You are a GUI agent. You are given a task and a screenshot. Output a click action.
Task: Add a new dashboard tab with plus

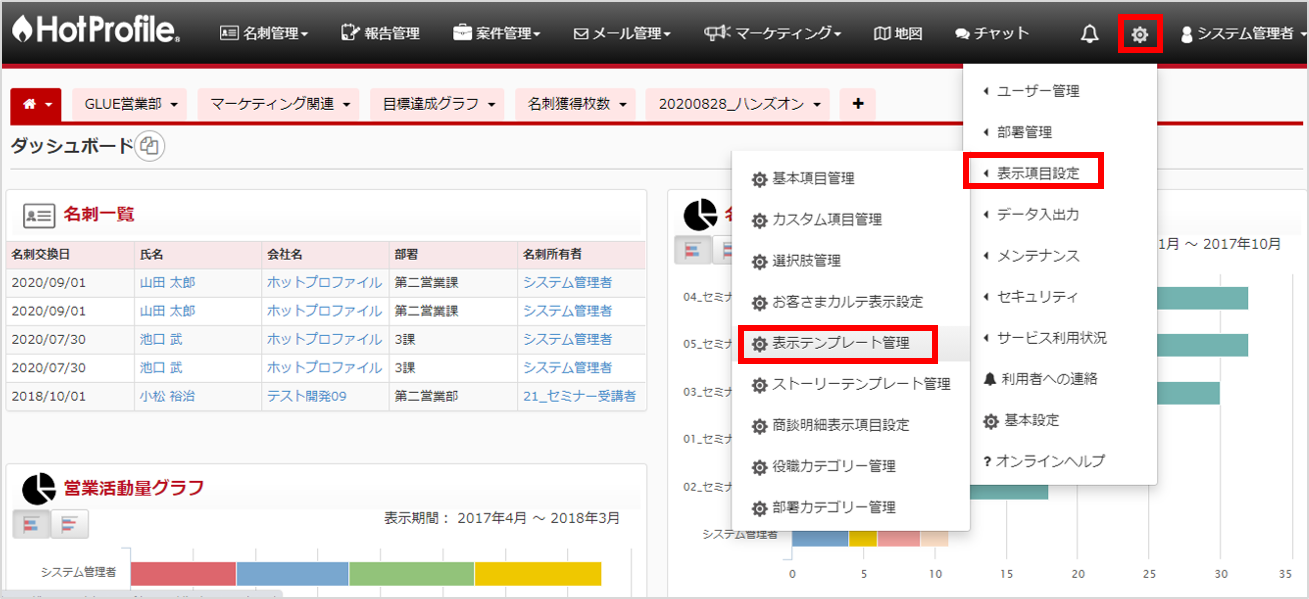pos(857,104)
